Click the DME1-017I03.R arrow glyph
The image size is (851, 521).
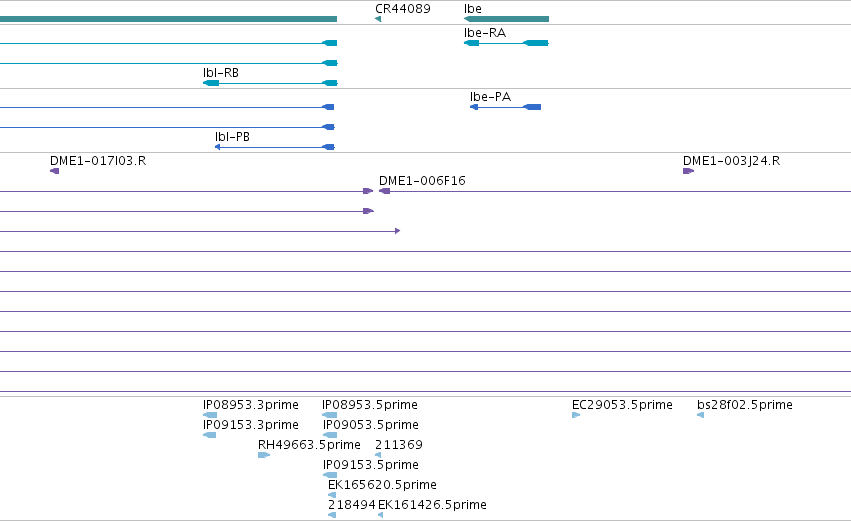(x=54, y=171)
